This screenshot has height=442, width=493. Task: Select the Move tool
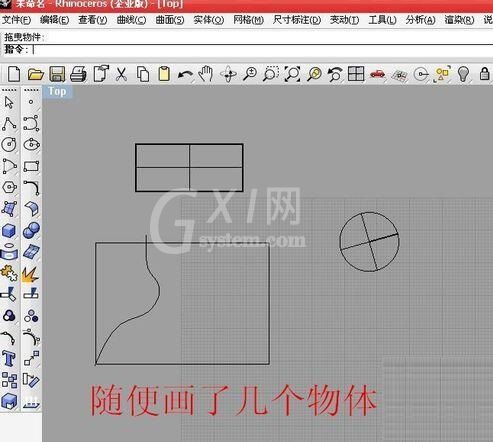(31, 358)
